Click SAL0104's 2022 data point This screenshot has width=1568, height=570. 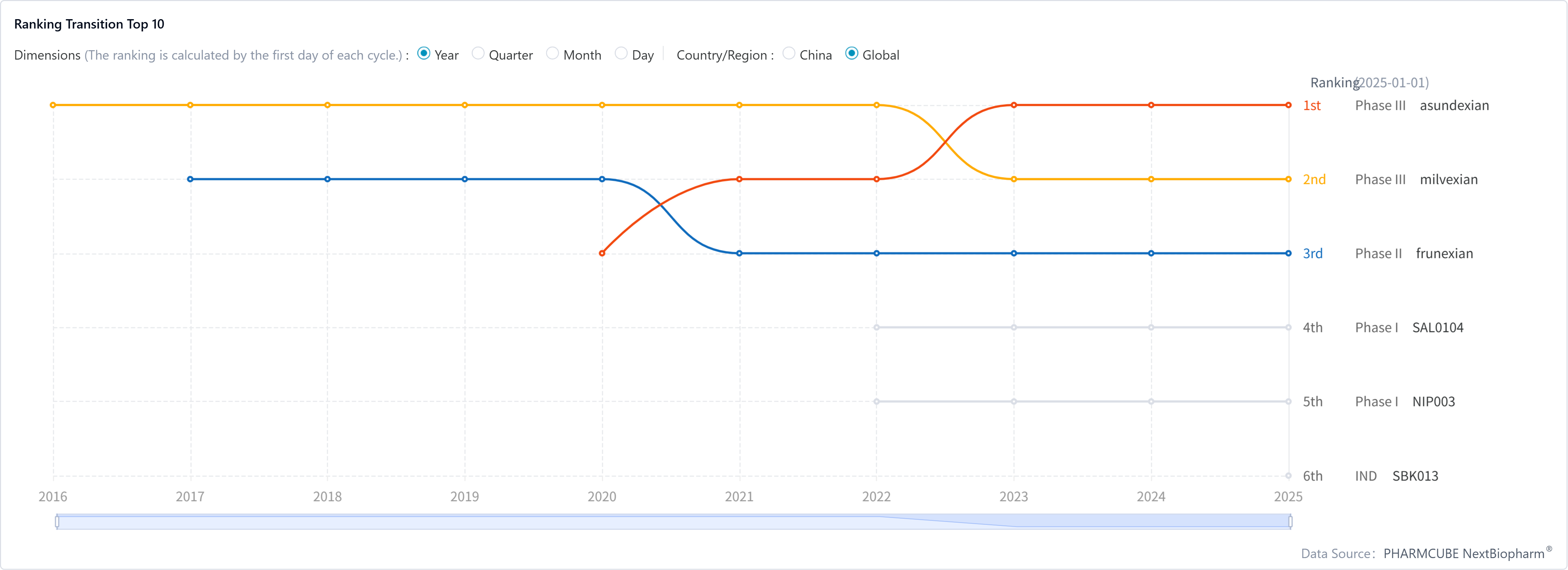point(876,328)
